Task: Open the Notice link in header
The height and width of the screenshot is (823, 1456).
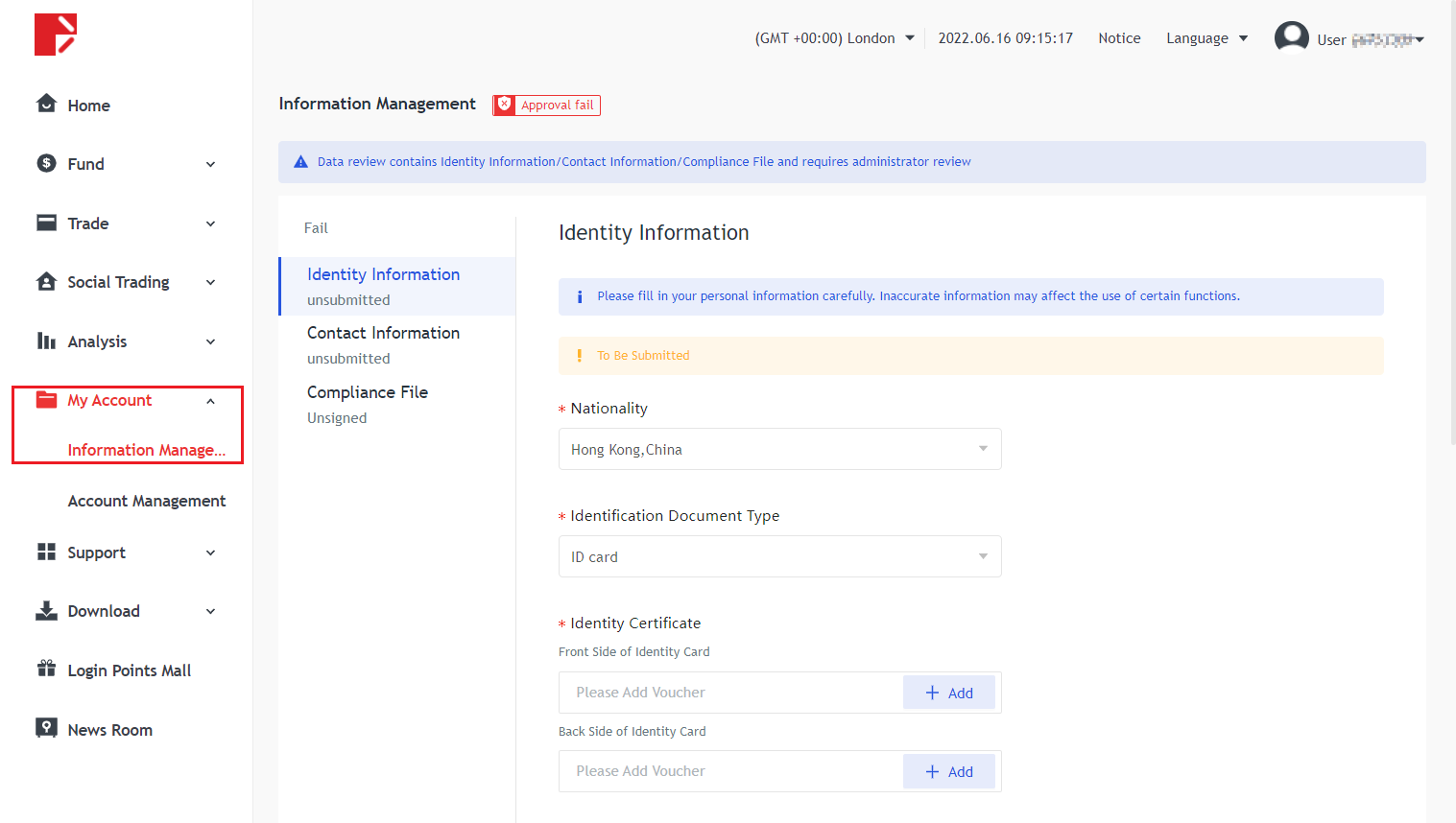Action: (x=1119, y=38)
